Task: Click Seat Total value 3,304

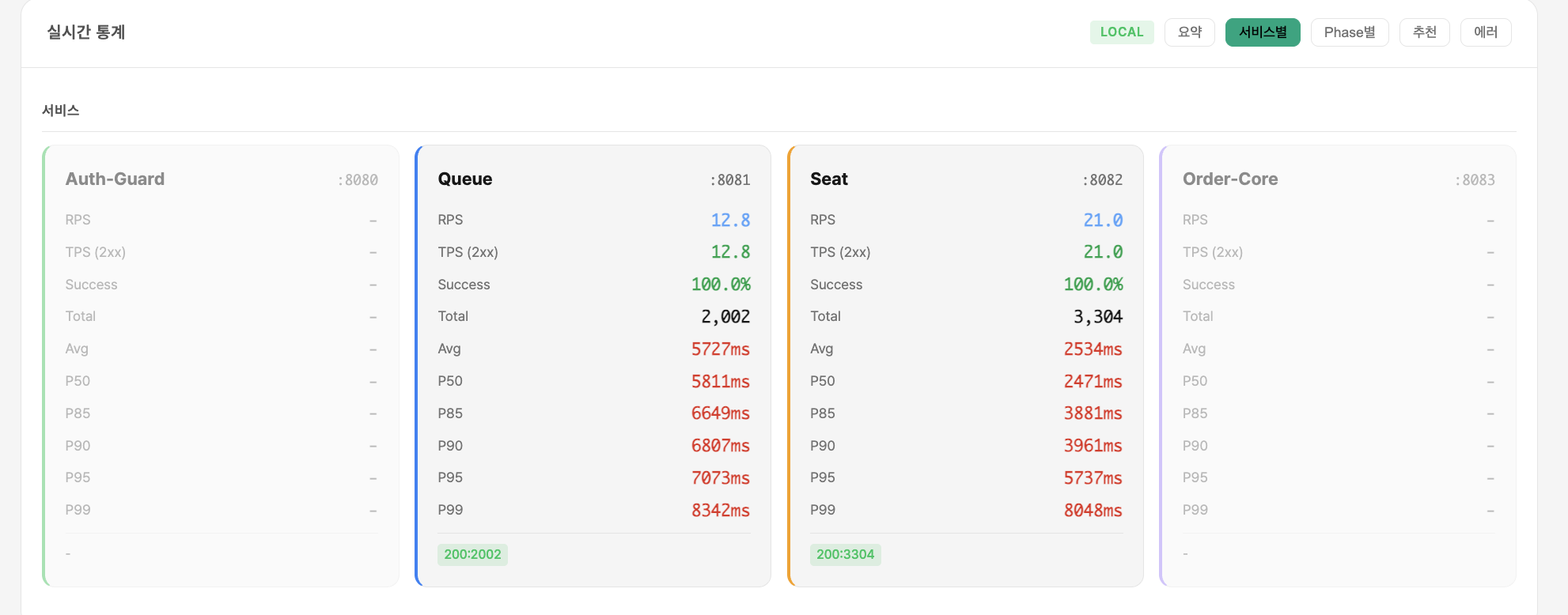Action: [x=1097, y=317]
